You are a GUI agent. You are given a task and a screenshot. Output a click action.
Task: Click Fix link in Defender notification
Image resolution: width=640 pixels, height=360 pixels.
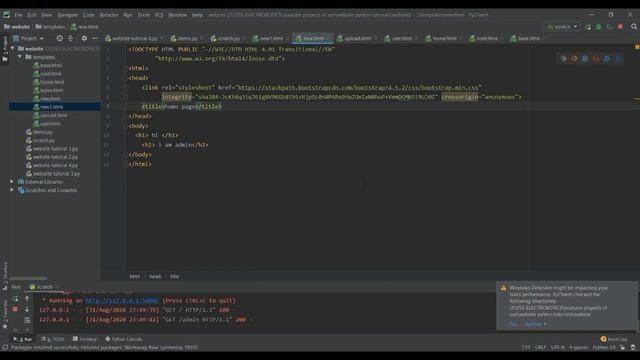513,324
